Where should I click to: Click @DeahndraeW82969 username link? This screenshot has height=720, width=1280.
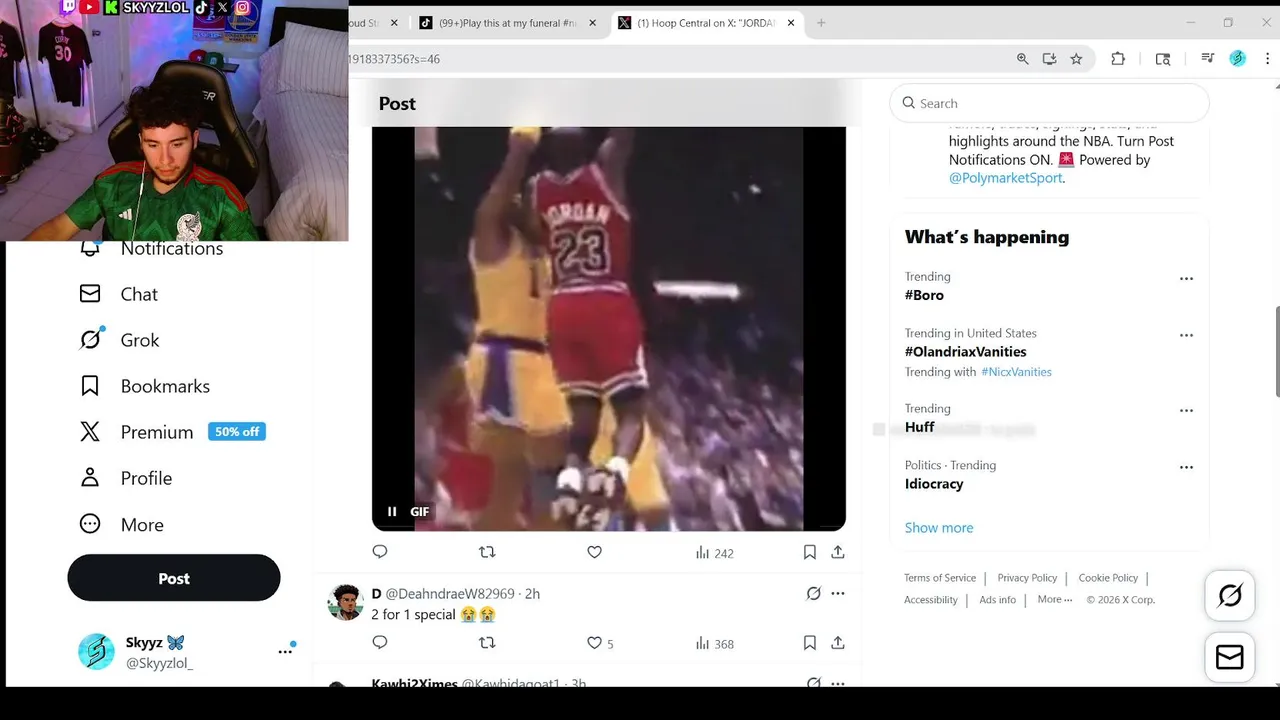pyautogui.click(x=450, y=594)
